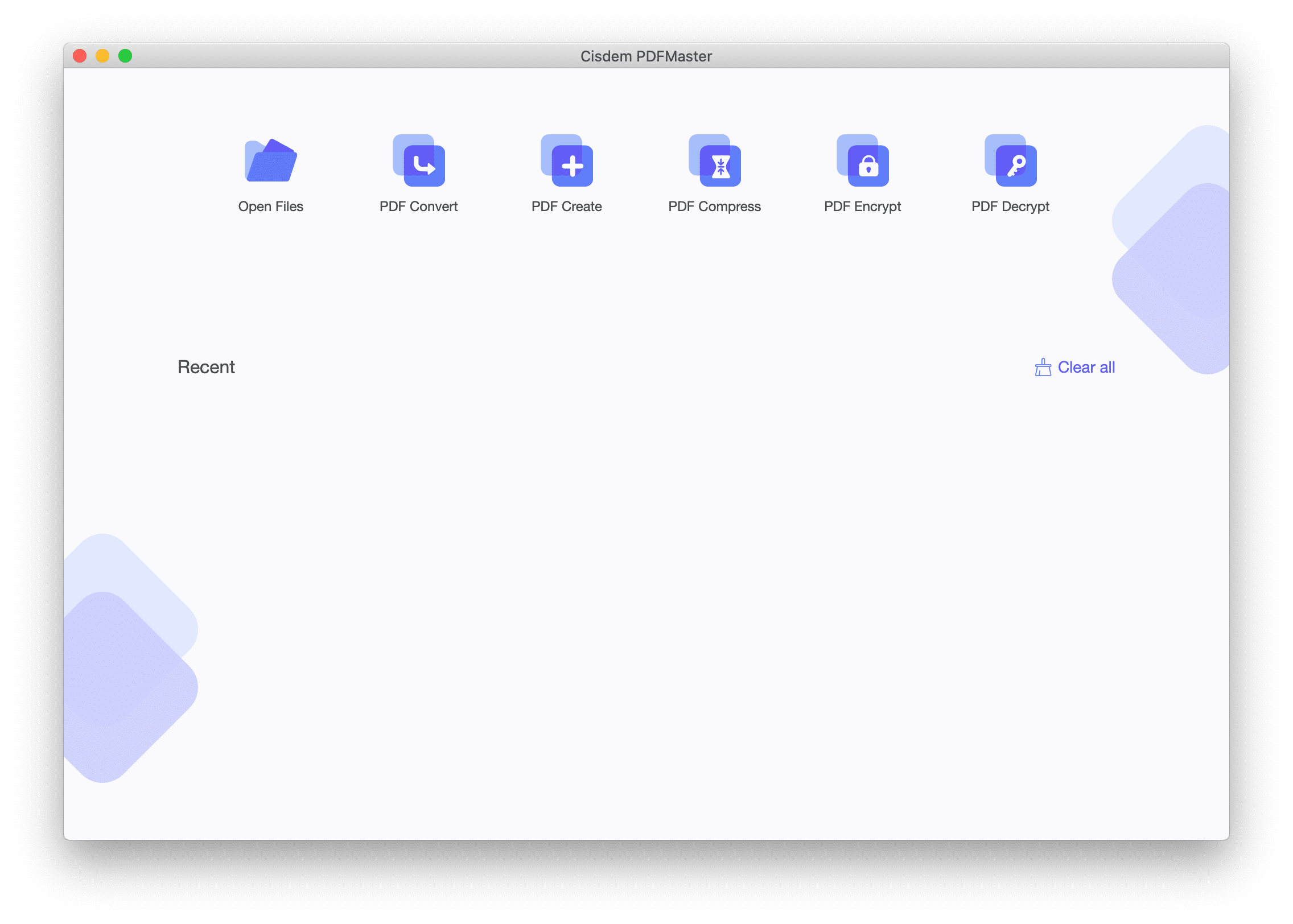Click the Open Files folder icon
Screen dimensions: 1293x924
[x=271, y=161]
